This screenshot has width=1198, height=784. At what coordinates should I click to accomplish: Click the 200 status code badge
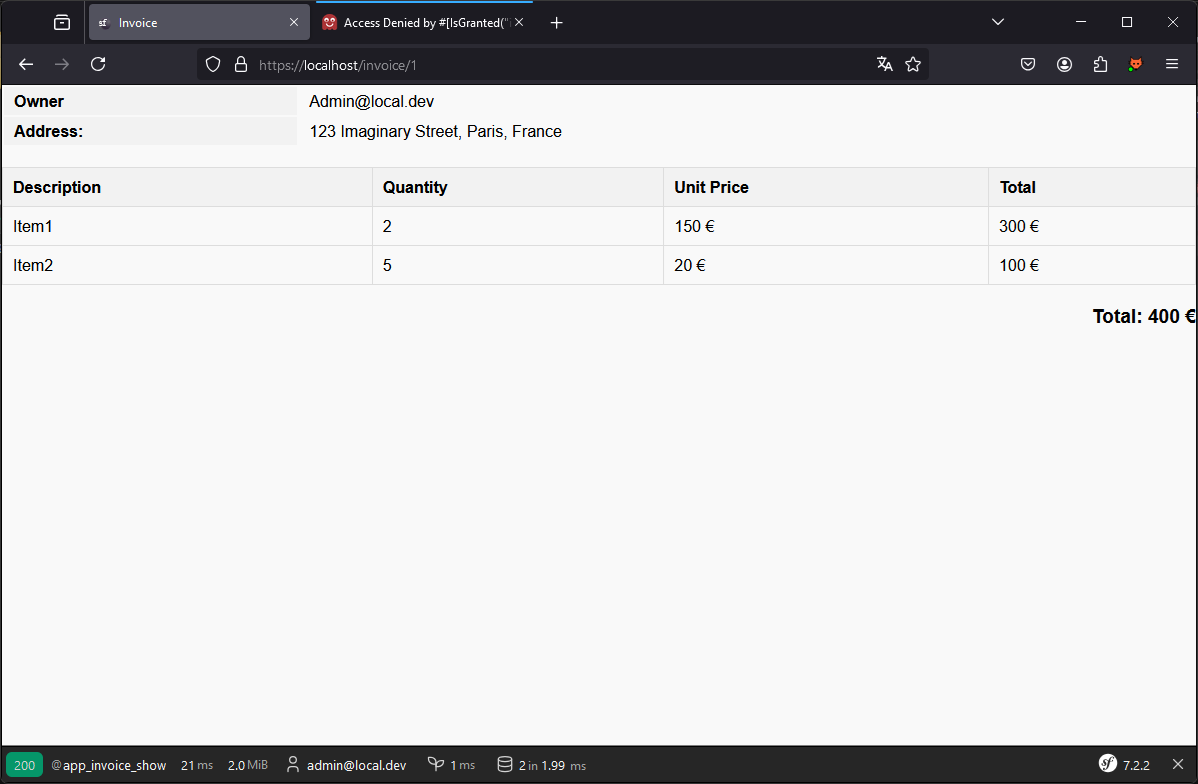tap(24, 765)
